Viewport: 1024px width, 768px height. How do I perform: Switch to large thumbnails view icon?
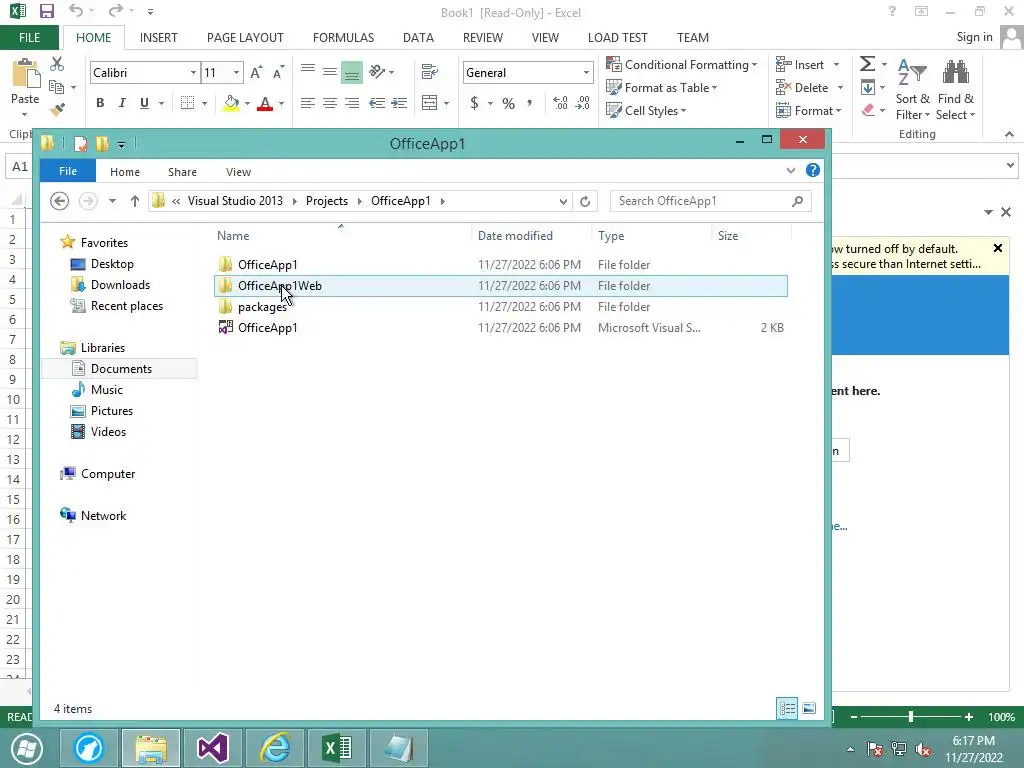coord(808,709)
